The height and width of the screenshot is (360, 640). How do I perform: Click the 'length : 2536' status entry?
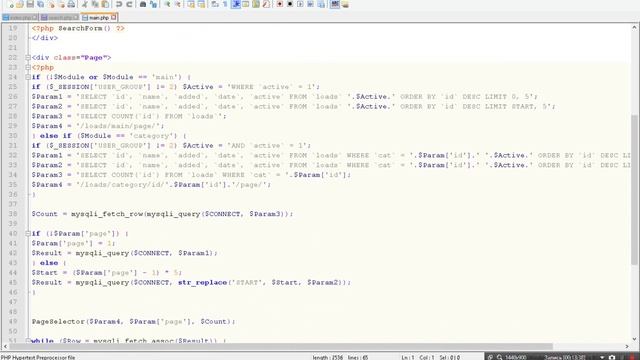(328, 357)
